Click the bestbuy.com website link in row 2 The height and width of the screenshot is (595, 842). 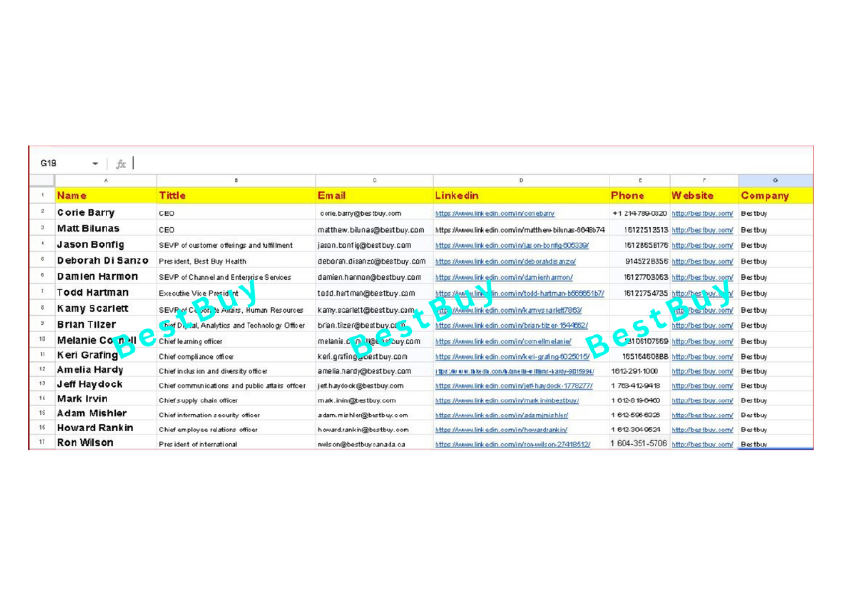(x=700, y=212)
